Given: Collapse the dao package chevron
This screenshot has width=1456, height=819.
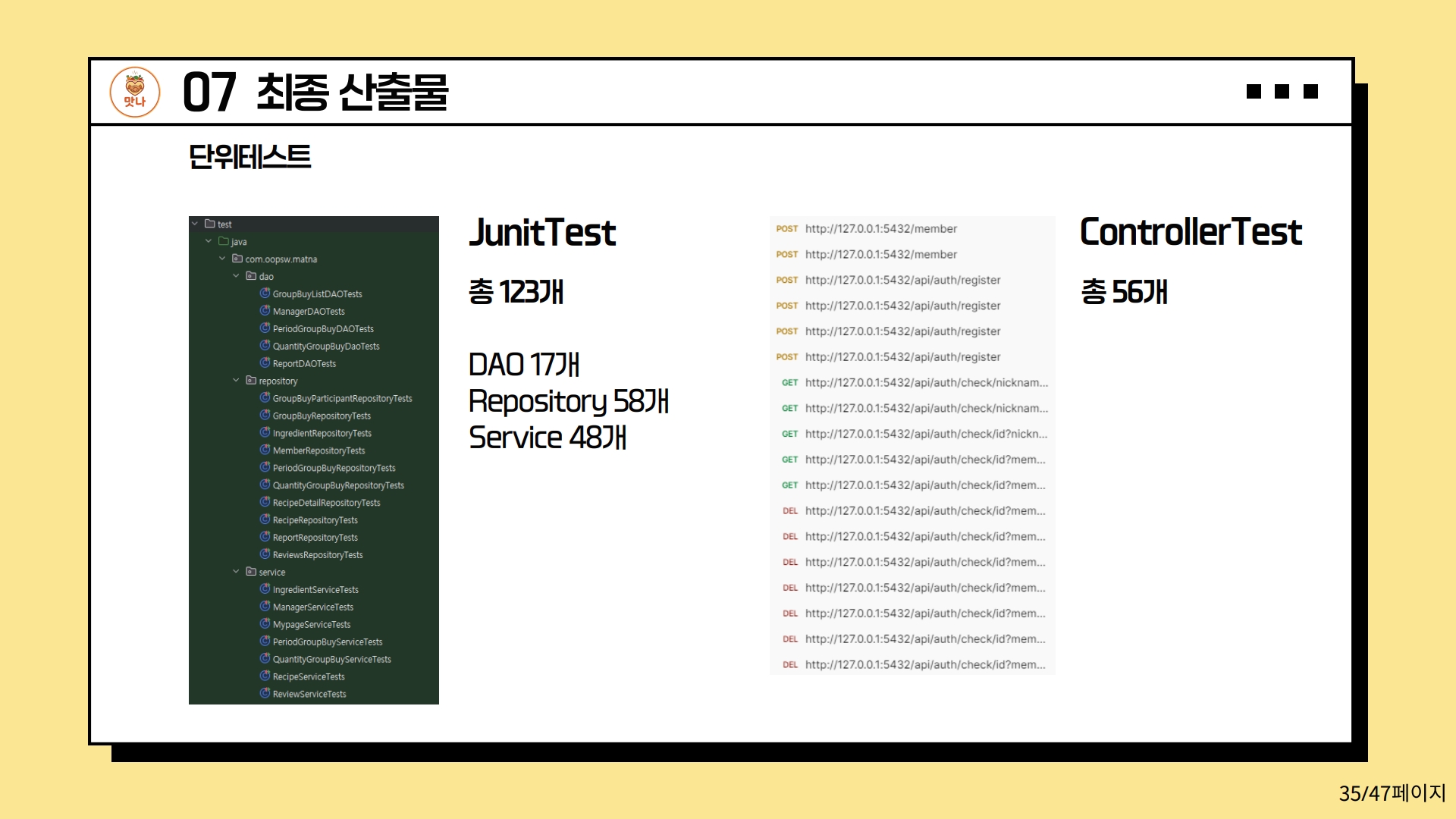Looking at the screenshot, I should click(x=236, y=276).
